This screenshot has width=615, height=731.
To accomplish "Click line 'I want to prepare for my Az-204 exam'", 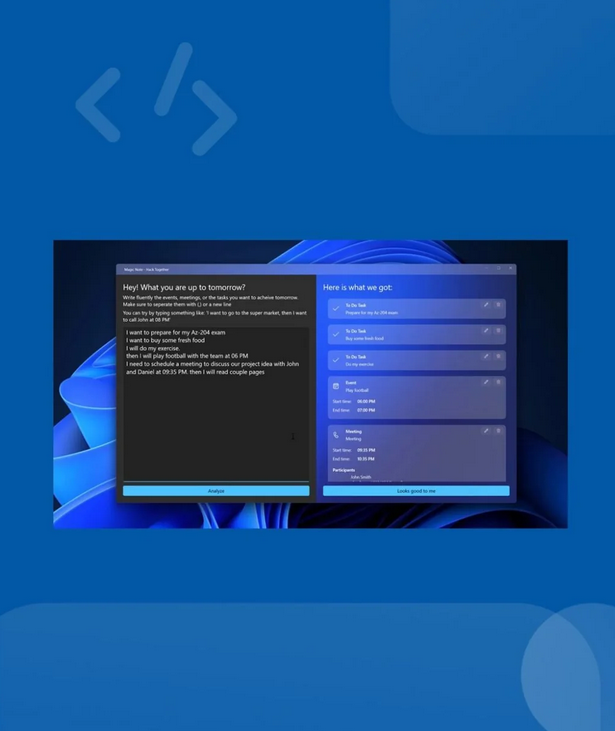I will click(176, 332).
